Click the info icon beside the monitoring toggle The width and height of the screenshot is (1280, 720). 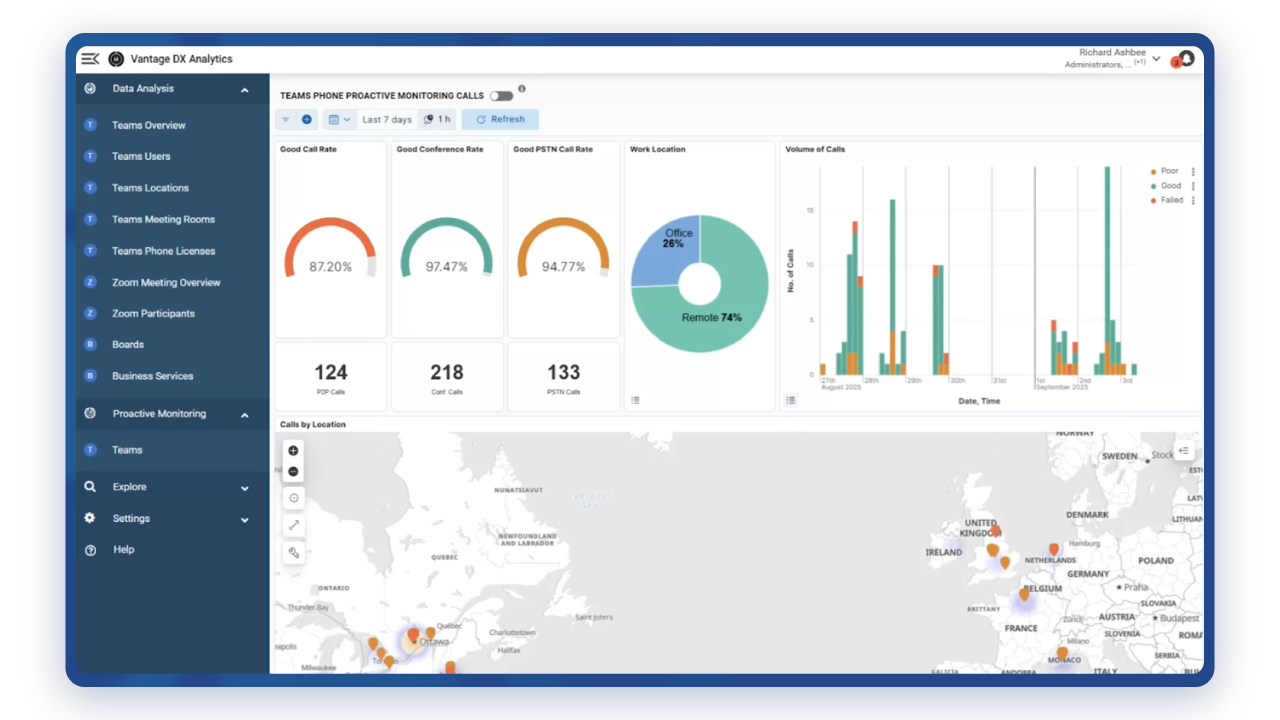pos(522,89)
